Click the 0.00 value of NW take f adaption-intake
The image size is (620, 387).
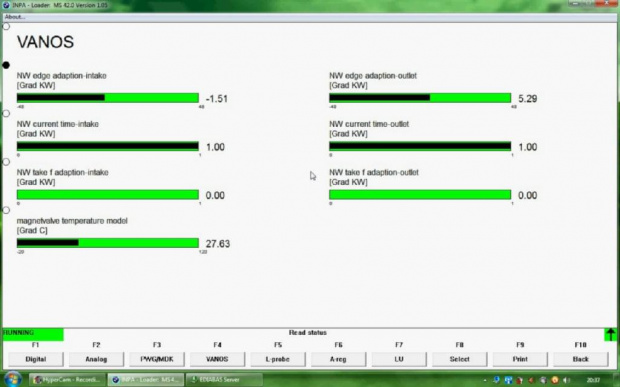point(215,195)
